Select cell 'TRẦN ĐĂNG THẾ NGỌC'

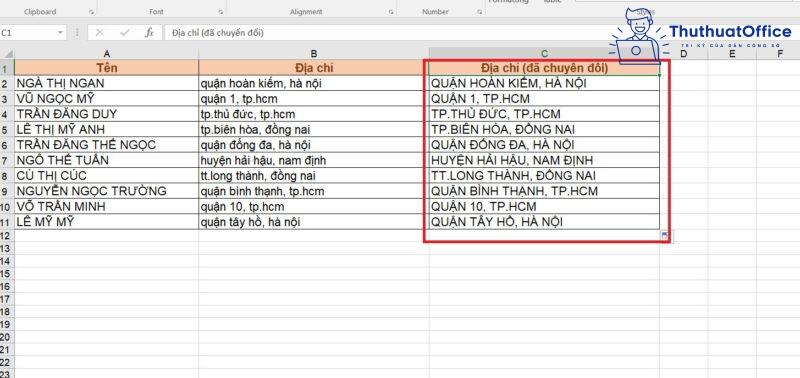tap(107, 145)
